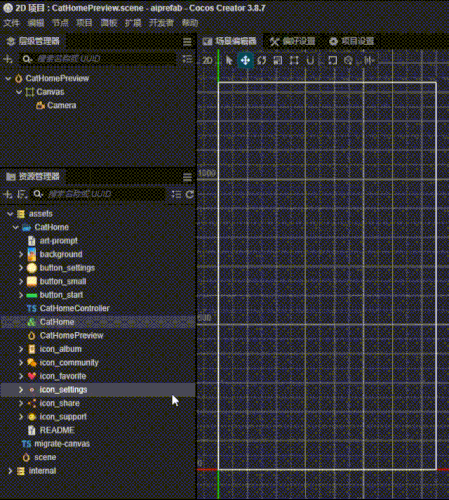Click the pivot/center square icon in toolbar
The width and height of the screenshot is (449, 500).
point(332,60)
